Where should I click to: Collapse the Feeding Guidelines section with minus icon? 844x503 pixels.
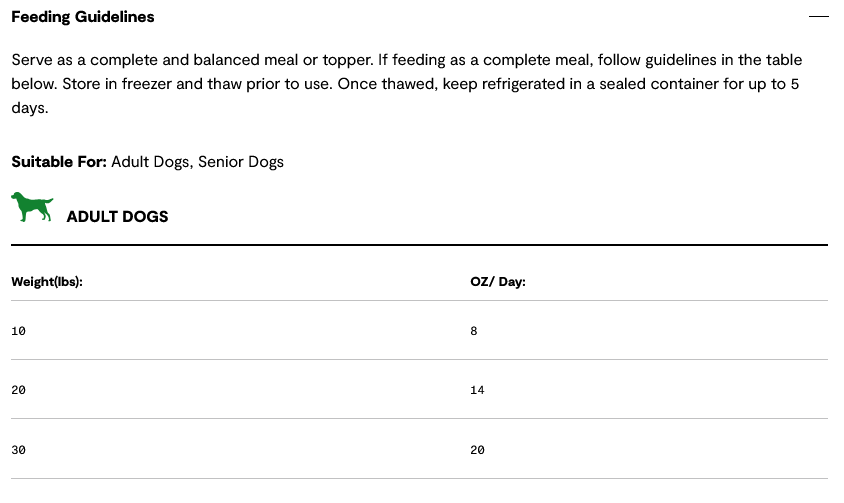818,17
